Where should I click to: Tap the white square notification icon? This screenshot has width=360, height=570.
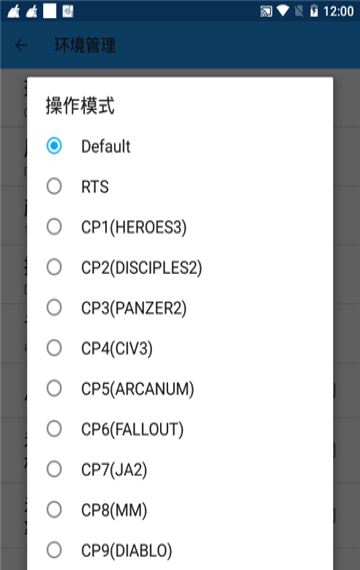[50, 11]
